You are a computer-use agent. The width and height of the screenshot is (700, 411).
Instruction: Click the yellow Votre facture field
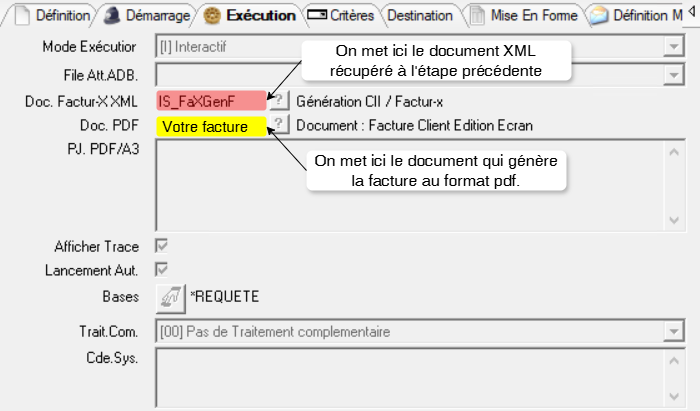211,126
